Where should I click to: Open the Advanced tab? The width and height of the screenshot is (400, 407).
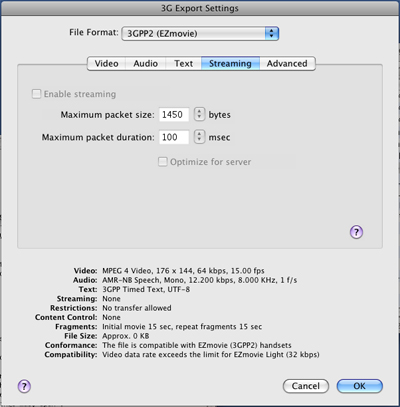287,63
